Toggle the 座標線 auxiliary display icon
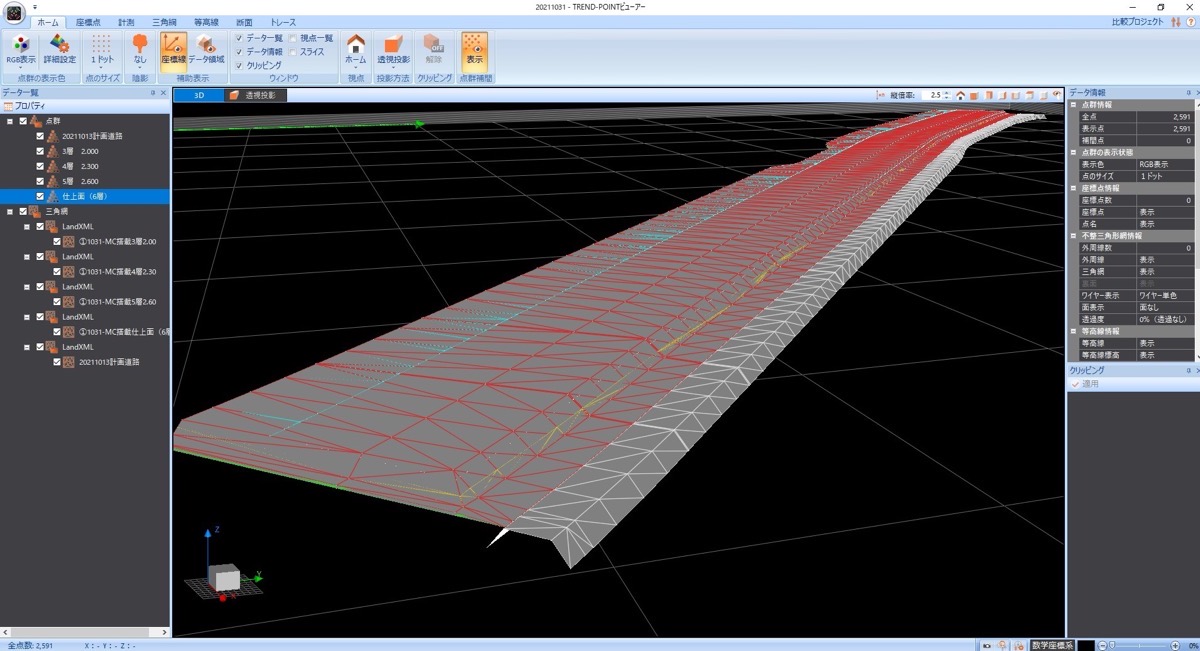1200x651 pixels. [172, 45]
